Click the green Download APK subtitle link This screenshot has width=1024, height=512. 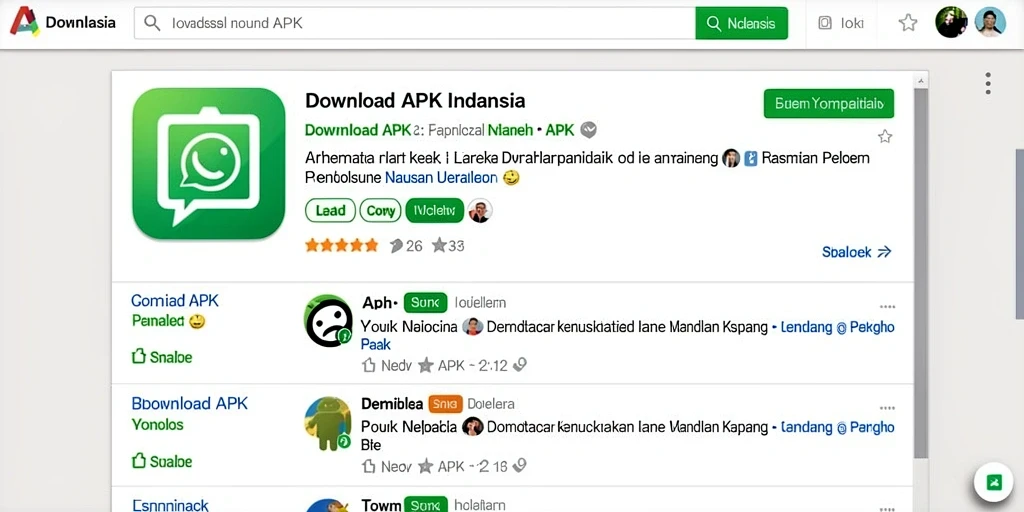358,130
